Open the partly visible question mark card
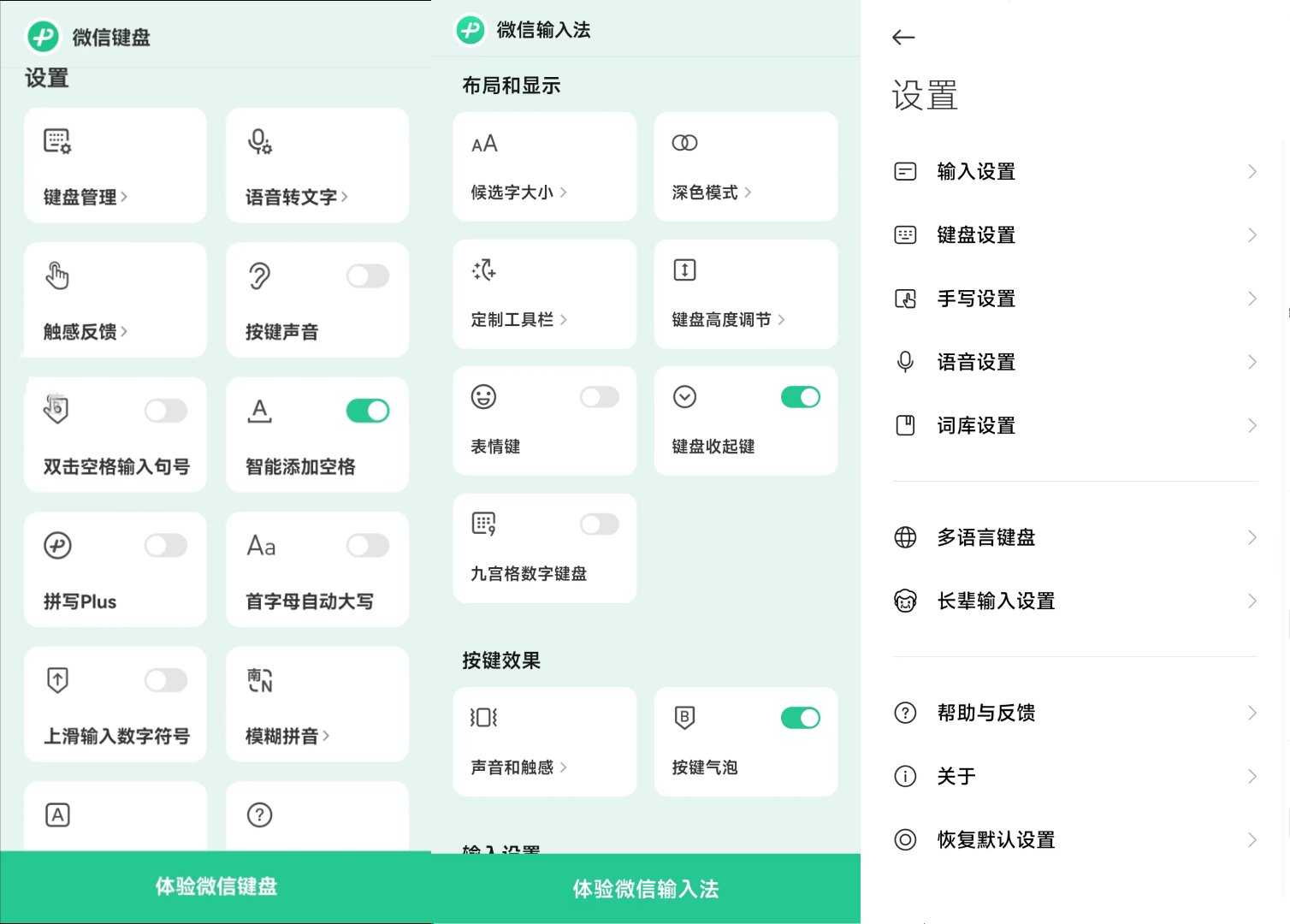1290x924 pixels. [x=317, y=816]
